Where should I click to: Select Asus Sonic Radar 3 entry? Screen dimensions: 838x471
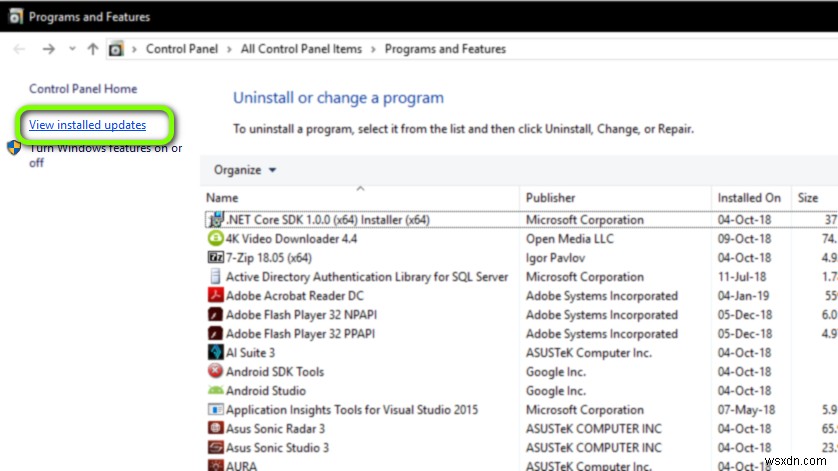(275, 429)
